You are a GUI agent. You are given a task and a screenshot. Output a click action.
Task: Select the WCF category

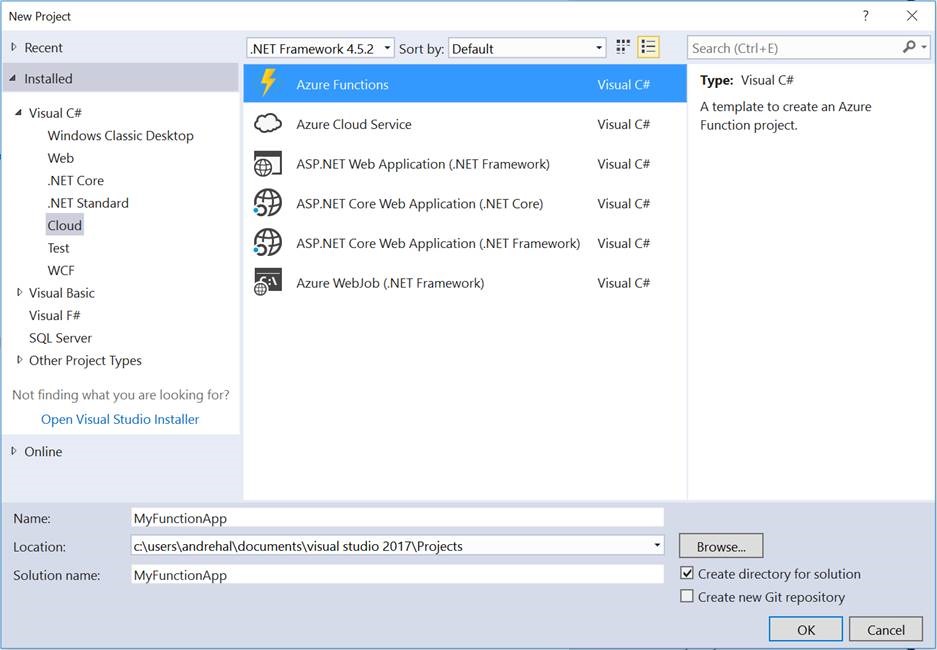tap(61, 271)
